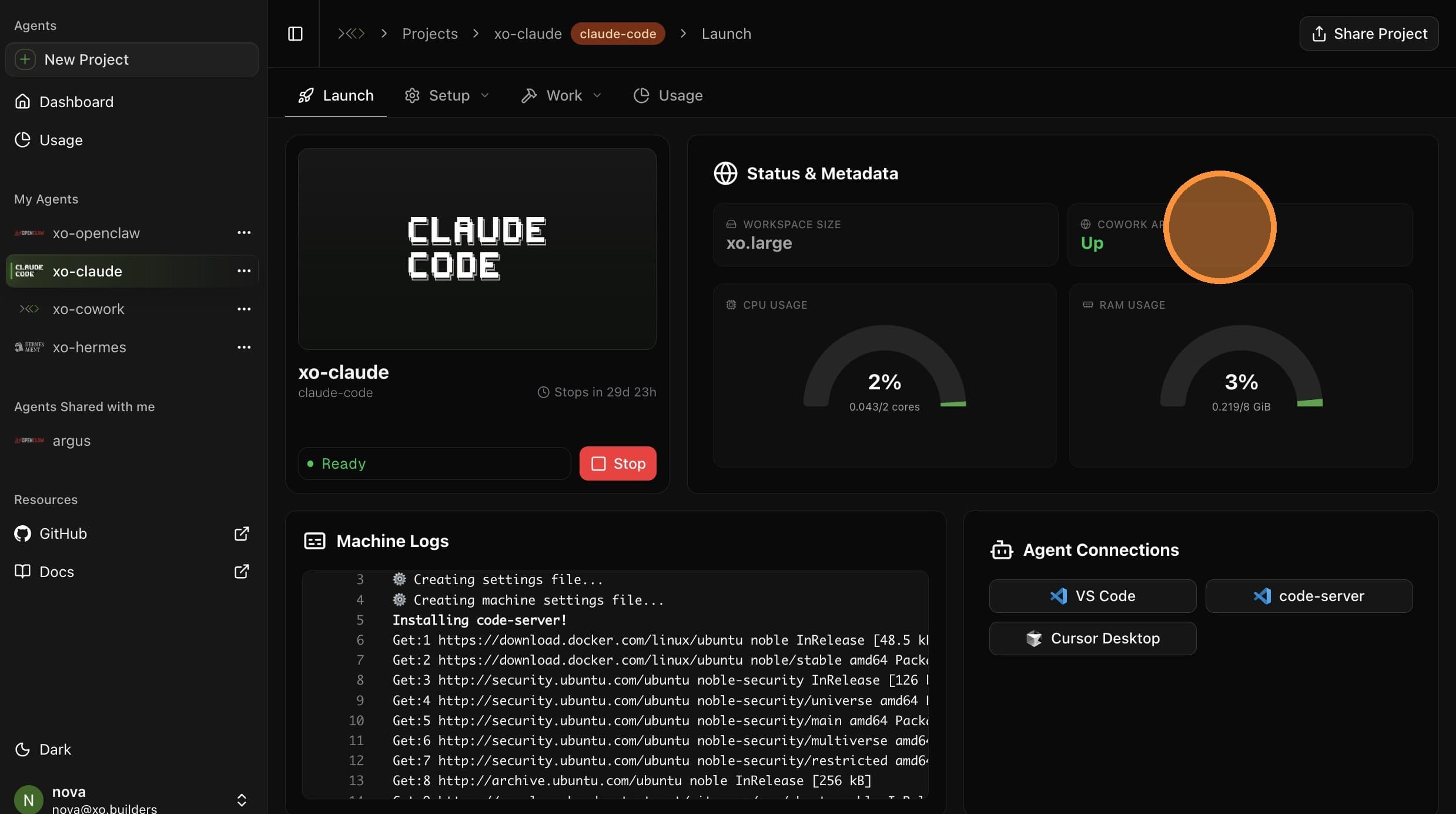This screenshot has height=814, width=1456.
Task: Connect with Cursor Desktop
Action: pos(1093,638)
